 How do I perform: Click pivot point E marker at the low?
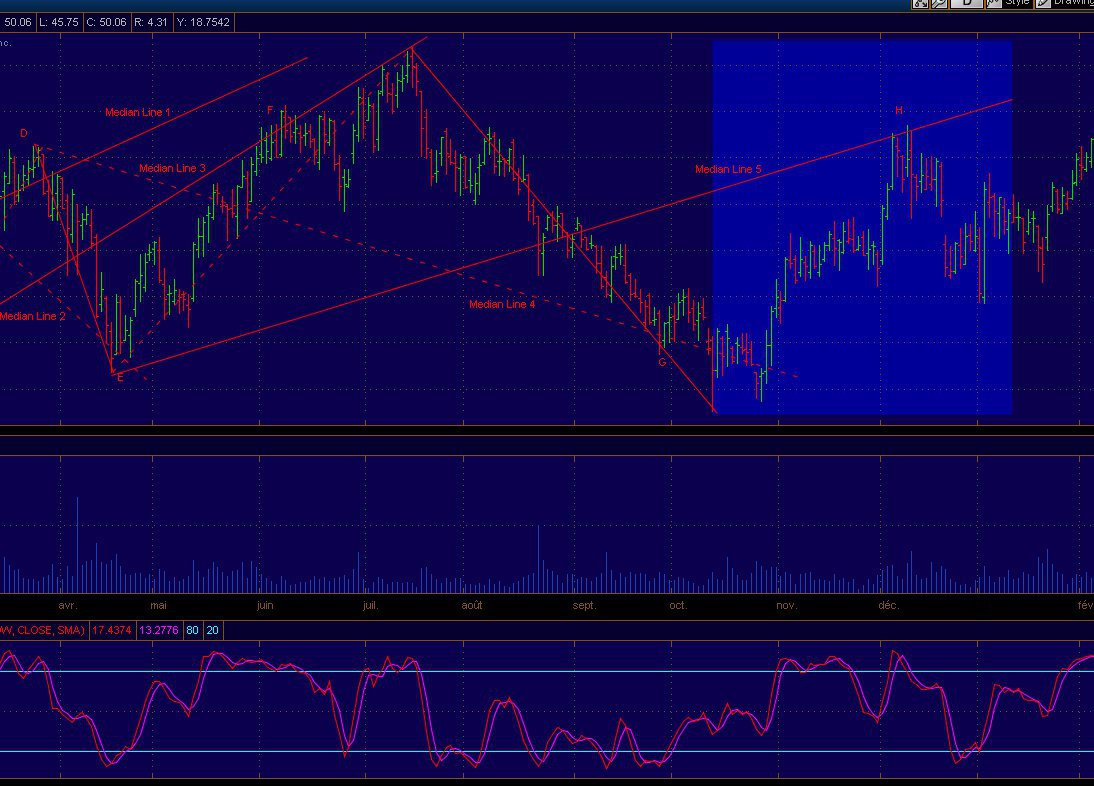pyautogui.click(x=120, y=378)
